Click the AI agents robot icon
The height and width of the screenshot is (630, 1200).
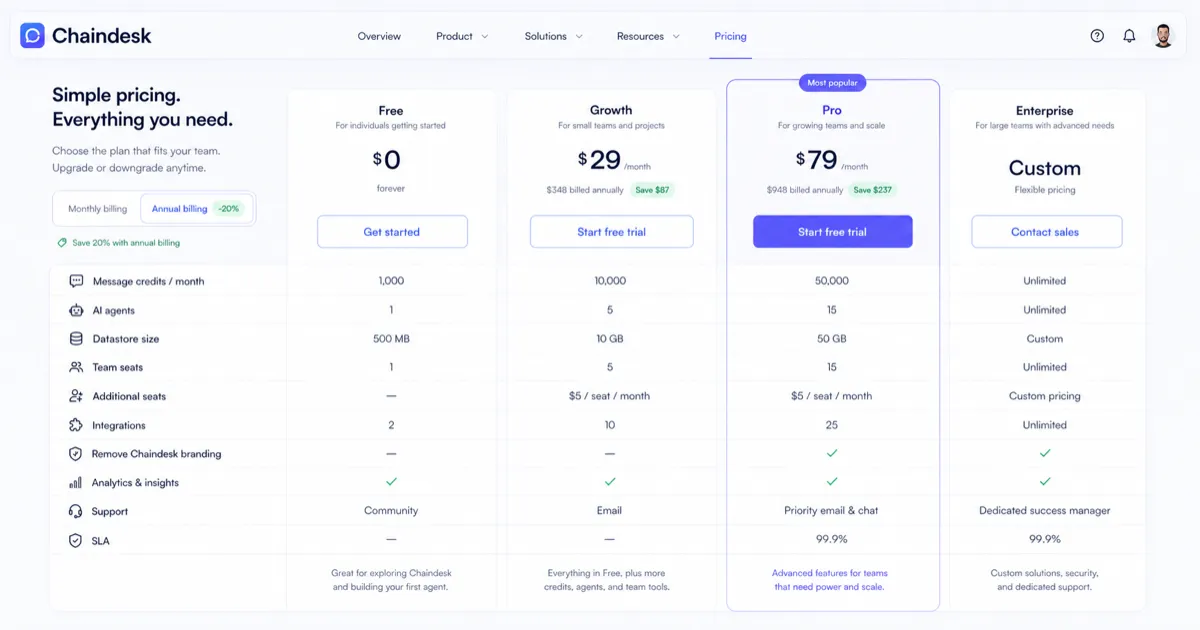(x=76, y=310)
